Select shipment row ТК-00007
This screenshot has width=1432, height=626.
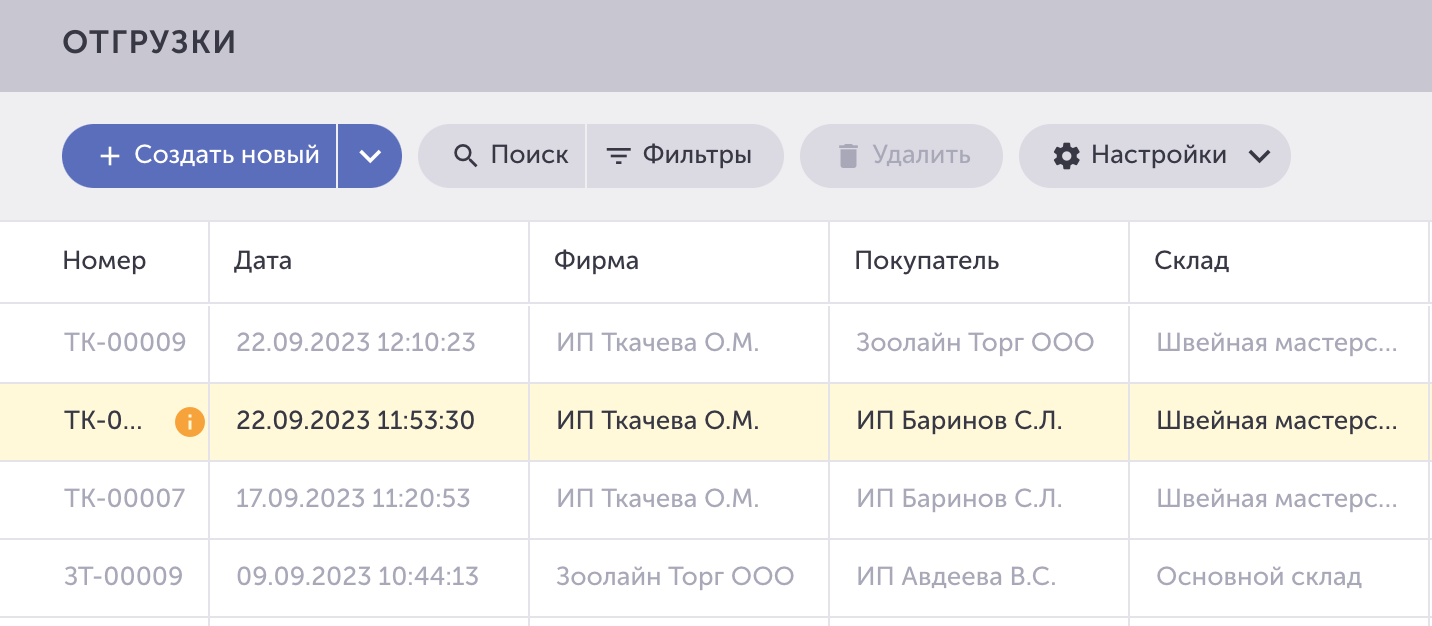[716, 500]
